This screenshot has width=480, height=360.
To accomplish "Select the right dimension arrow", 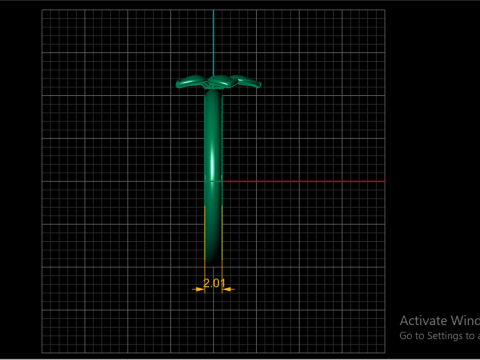I will [228, 289].
